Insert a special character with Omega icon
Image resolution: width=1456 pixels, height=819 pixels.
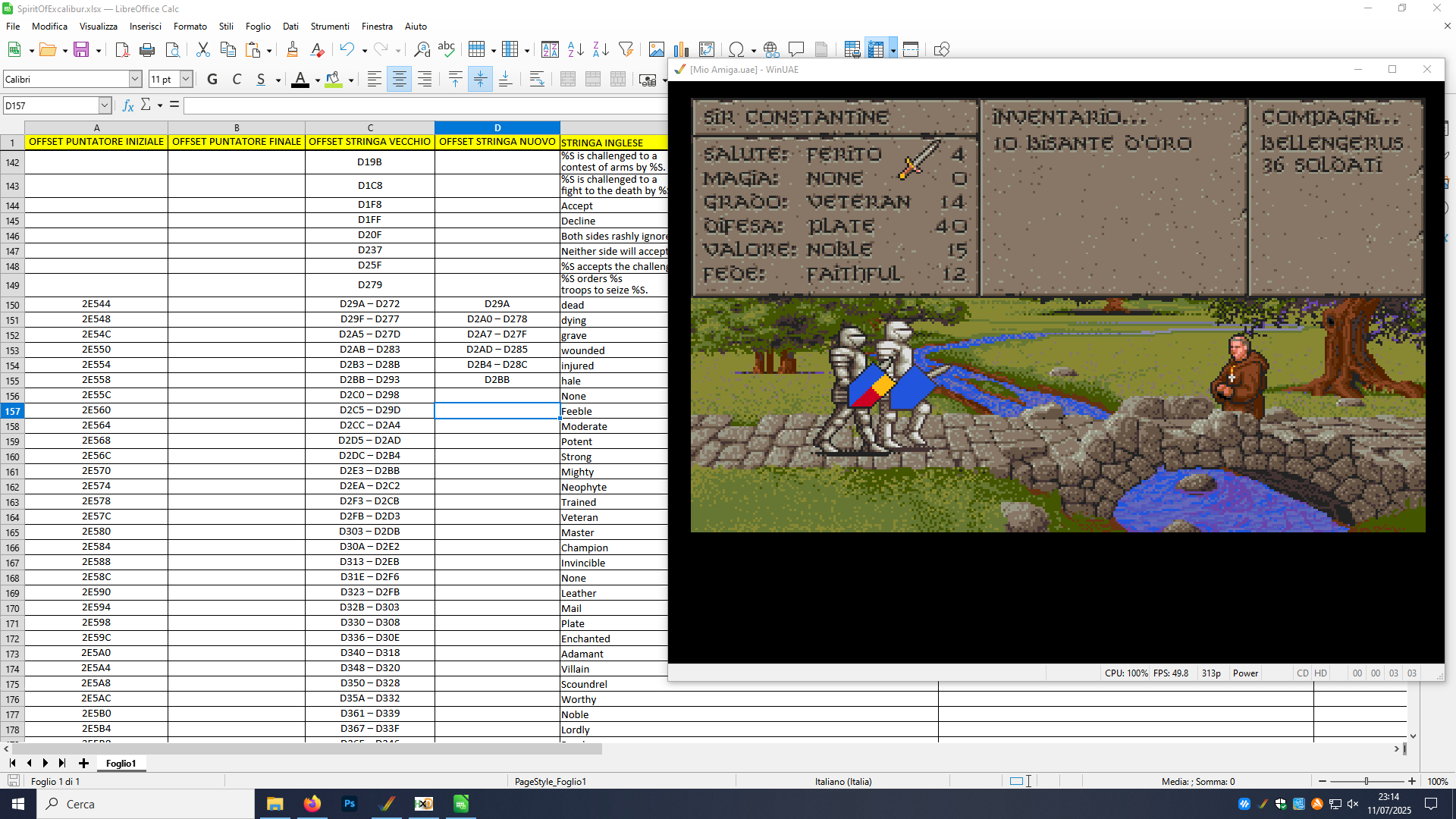tap(736, 50)
